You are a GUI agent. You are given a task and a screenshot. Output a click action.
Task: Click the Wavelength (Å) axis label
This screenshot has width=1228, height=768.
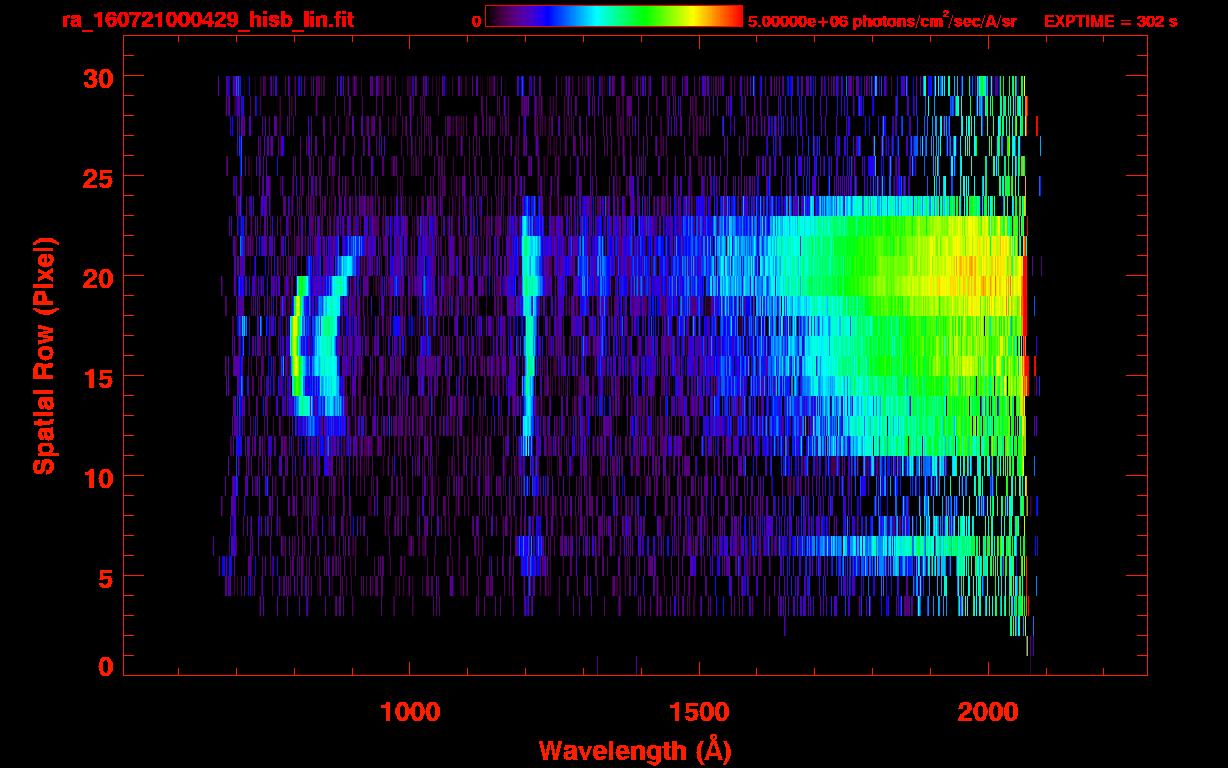click(629, 750)
